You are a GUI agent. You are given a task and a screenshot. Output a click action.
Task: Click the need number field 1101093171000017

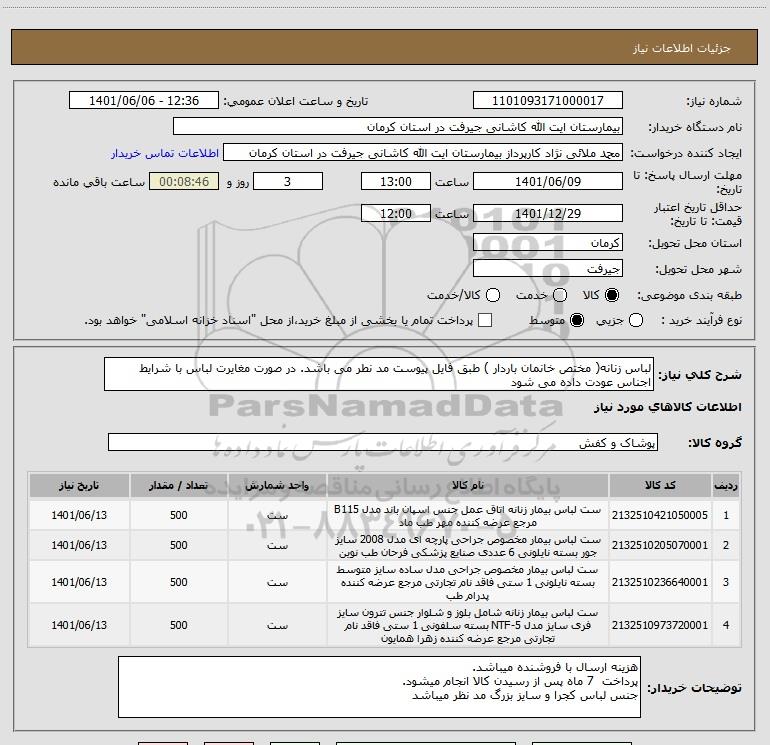(x=548, y=101)
